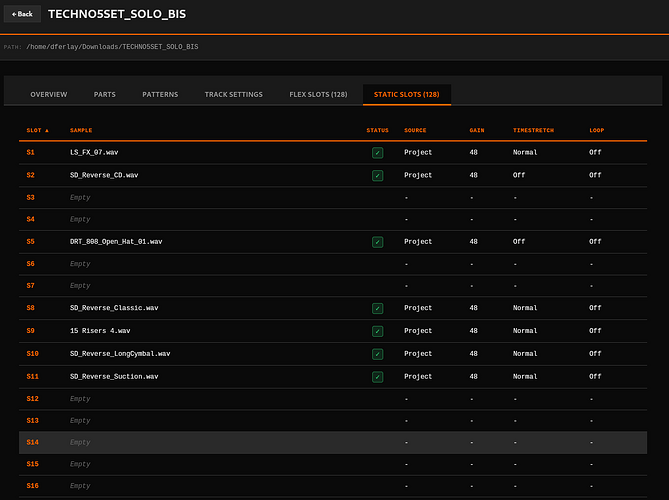Click Off timestretch in S2 row
Viewport: 669px width, 500px height.
coord(519,175)
